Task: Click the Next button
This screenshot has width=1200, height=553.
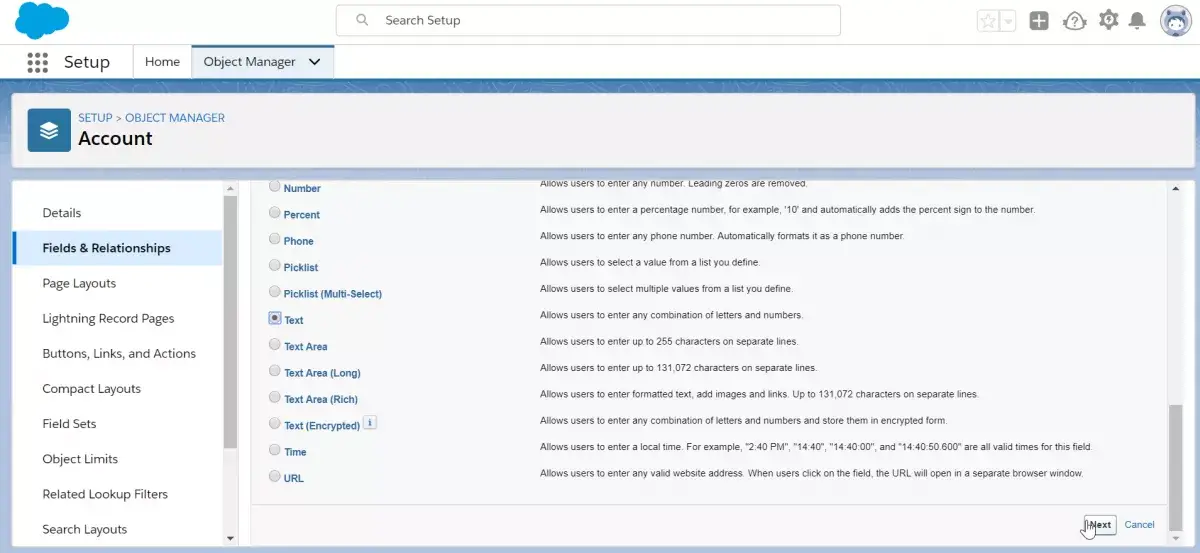Action: click(1100, 524)
